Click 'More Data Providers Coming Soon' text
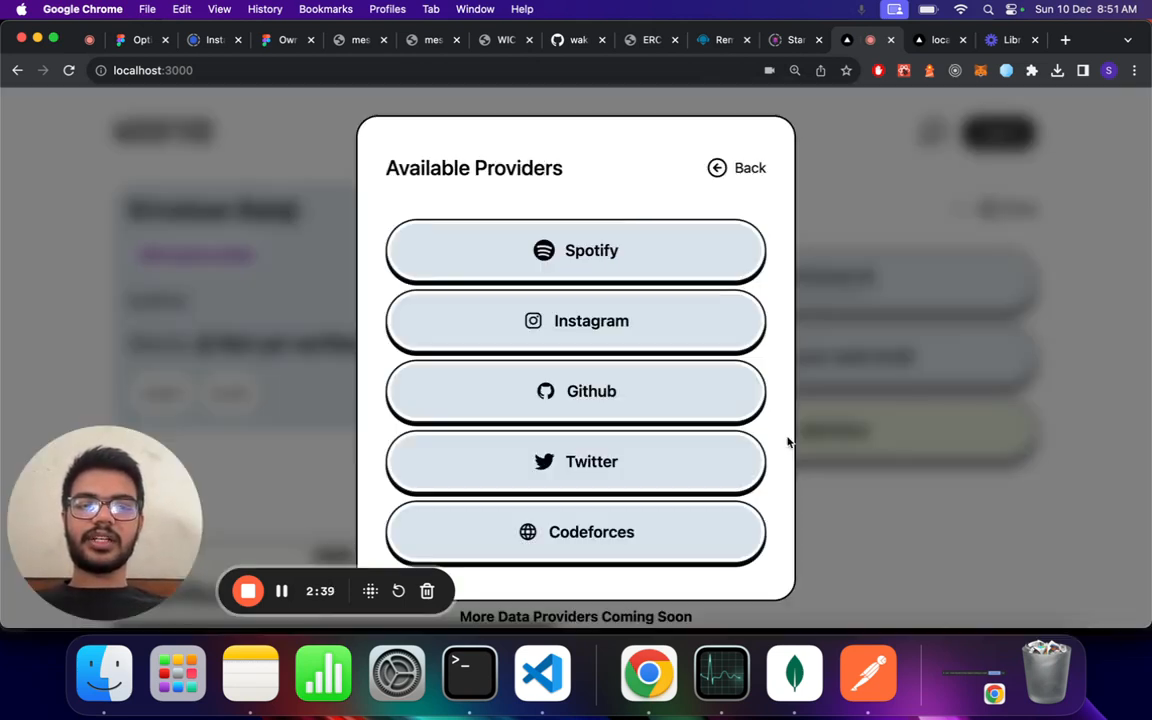 tap(575, 617)
